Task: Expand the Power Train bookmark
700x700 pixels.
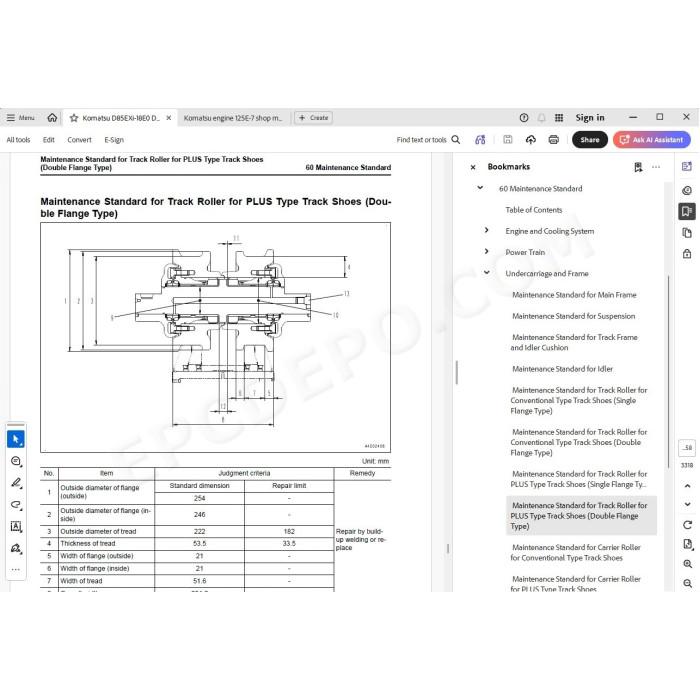Action: (487, 251)
